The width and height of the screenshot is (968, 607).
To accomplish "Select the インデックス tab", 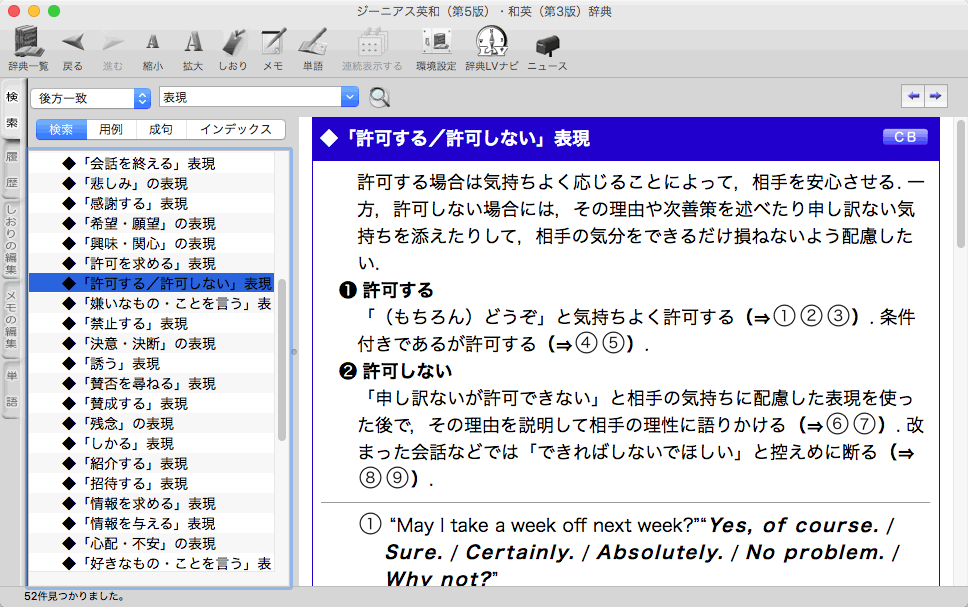I will click(x=235, y=129).
